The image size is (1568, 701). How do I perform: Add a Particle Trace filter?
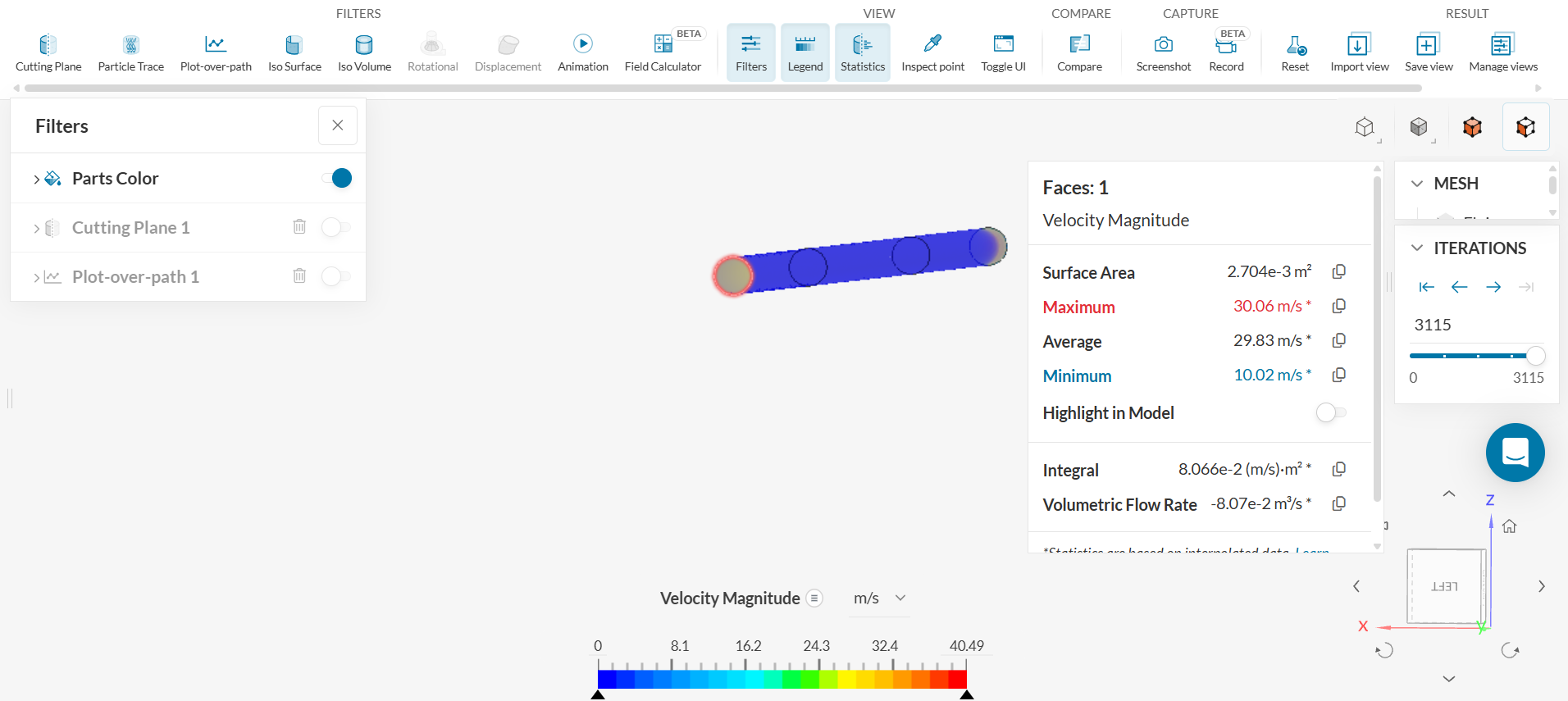click(130, 52)
